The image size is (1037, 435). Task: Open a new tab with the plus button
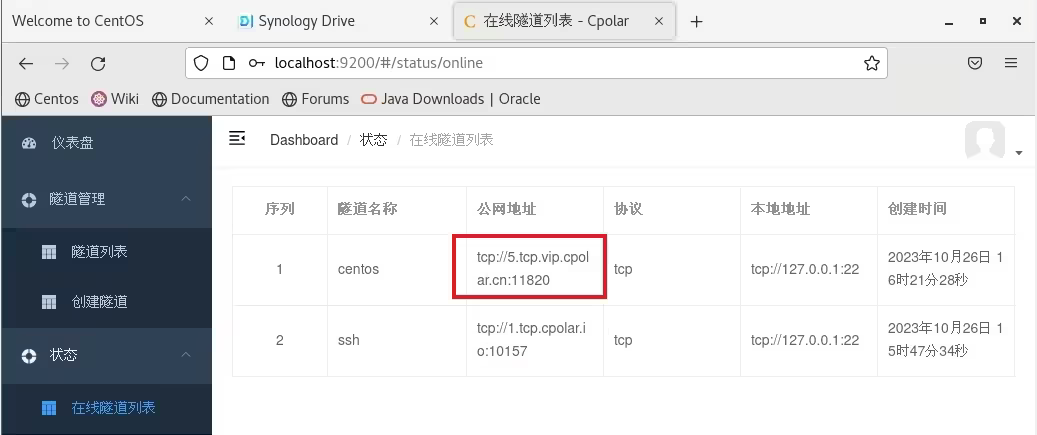(x=696, y=22)
